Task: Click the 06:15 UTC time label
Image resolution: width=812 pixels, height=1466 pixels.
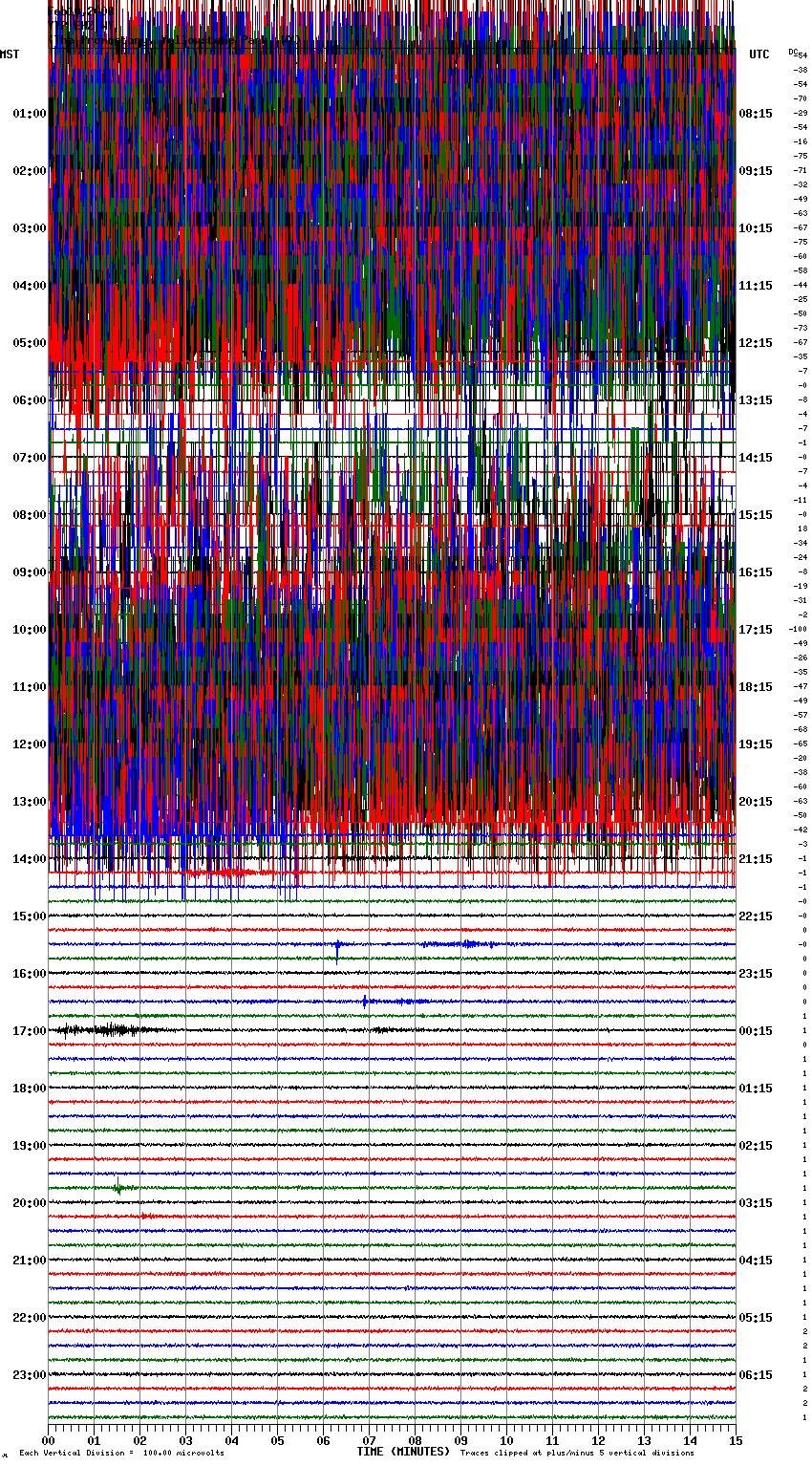Action: pos(756,1375)
